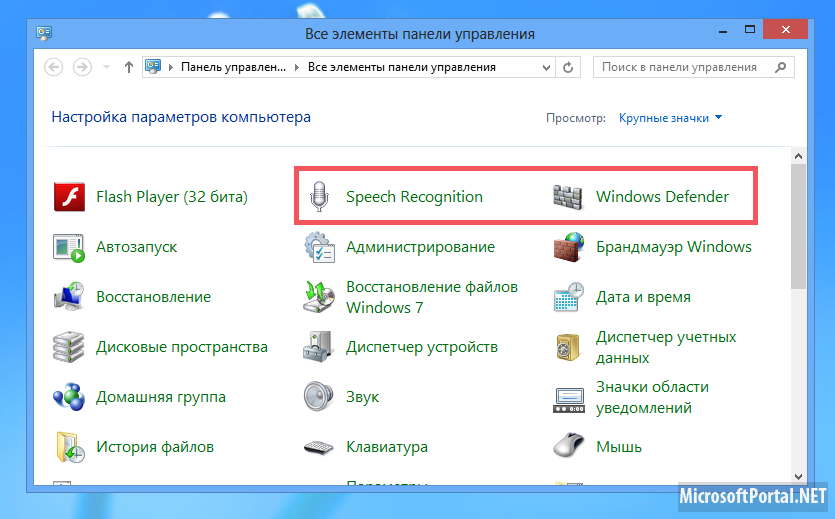Open the Flash Player red icon

(x=69, y=196)
